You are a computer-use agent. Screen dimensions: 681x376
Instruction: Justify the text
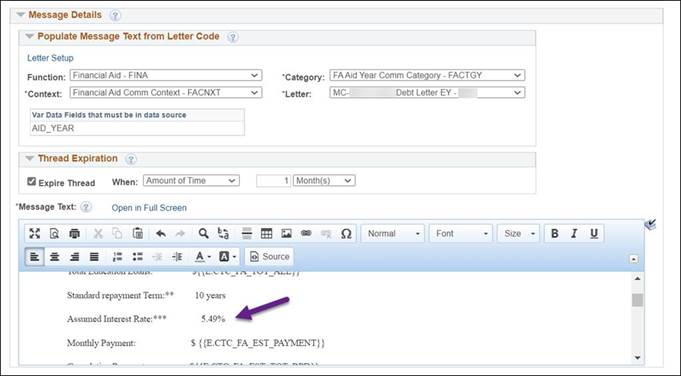point(94,257)
